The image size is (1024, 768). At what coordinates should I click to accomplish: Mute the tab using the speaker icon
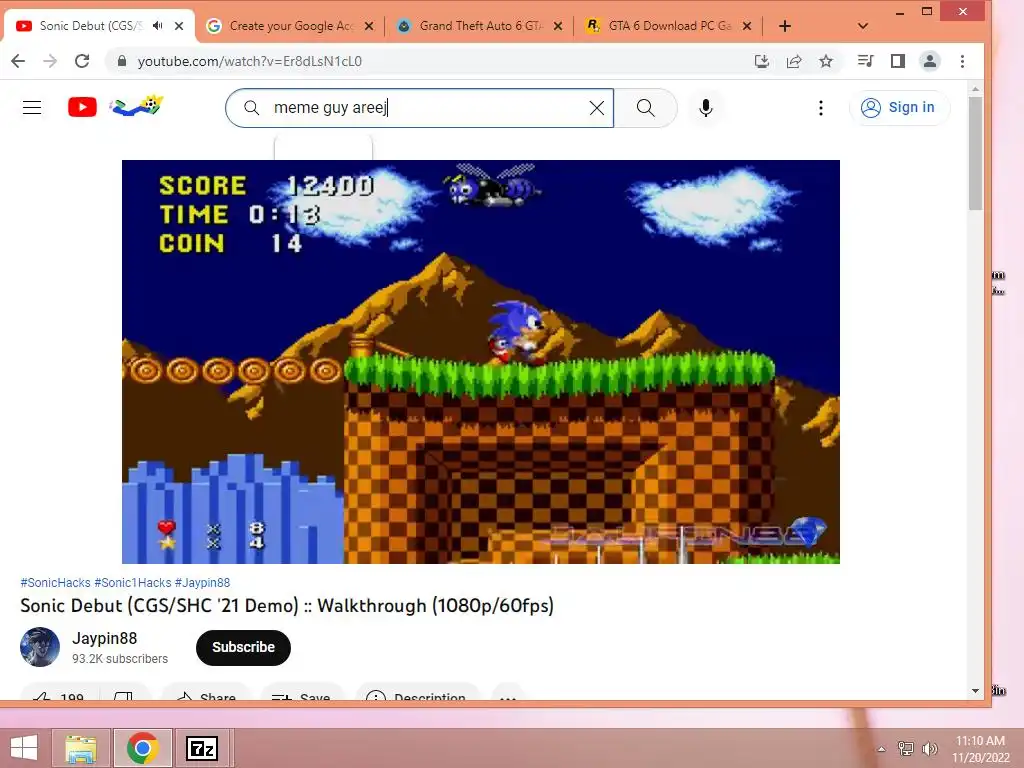point(157,26)
